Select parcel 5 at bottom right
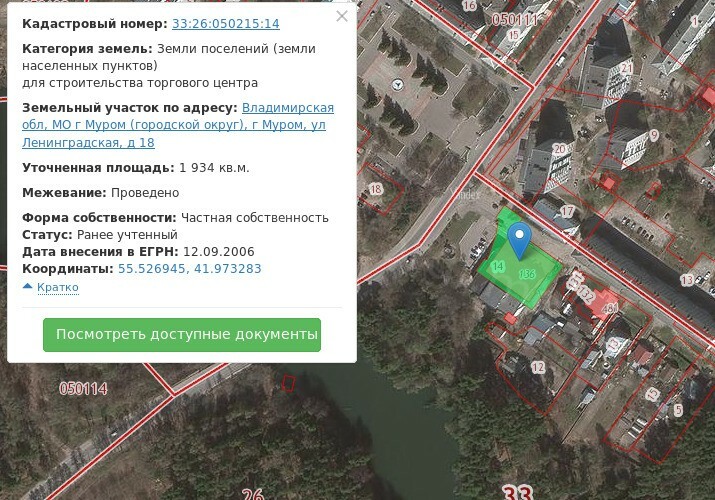 [678, 410]
